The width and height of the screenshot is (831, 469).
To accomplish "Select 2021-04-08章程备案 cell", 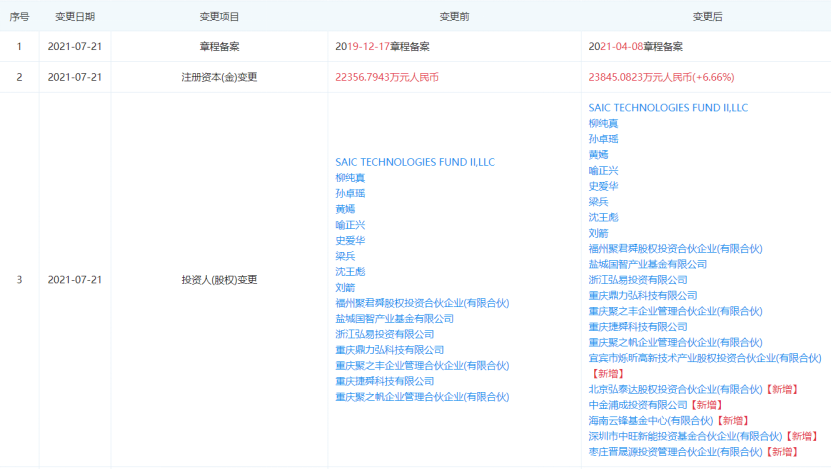I will [x=635, y=47].
